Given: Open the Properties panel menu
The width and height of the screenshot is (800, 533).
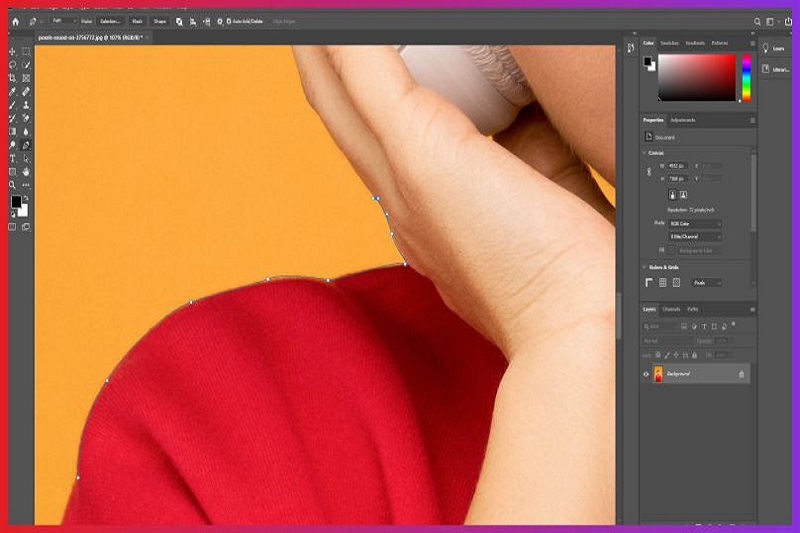Looking at the screenshot, I should click(752, 120).
